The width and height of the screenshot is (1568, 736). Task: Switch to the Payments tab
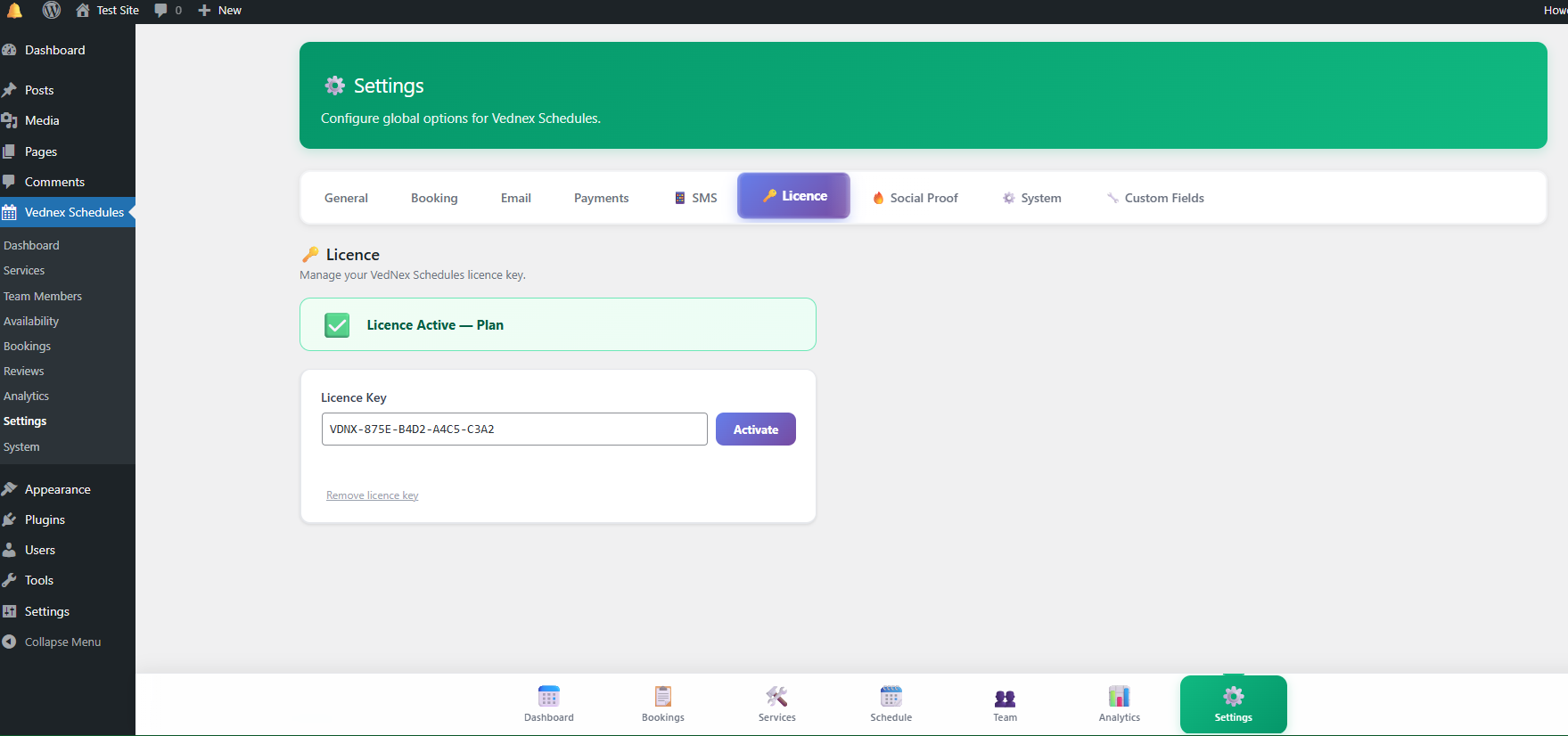click(602, 198)
